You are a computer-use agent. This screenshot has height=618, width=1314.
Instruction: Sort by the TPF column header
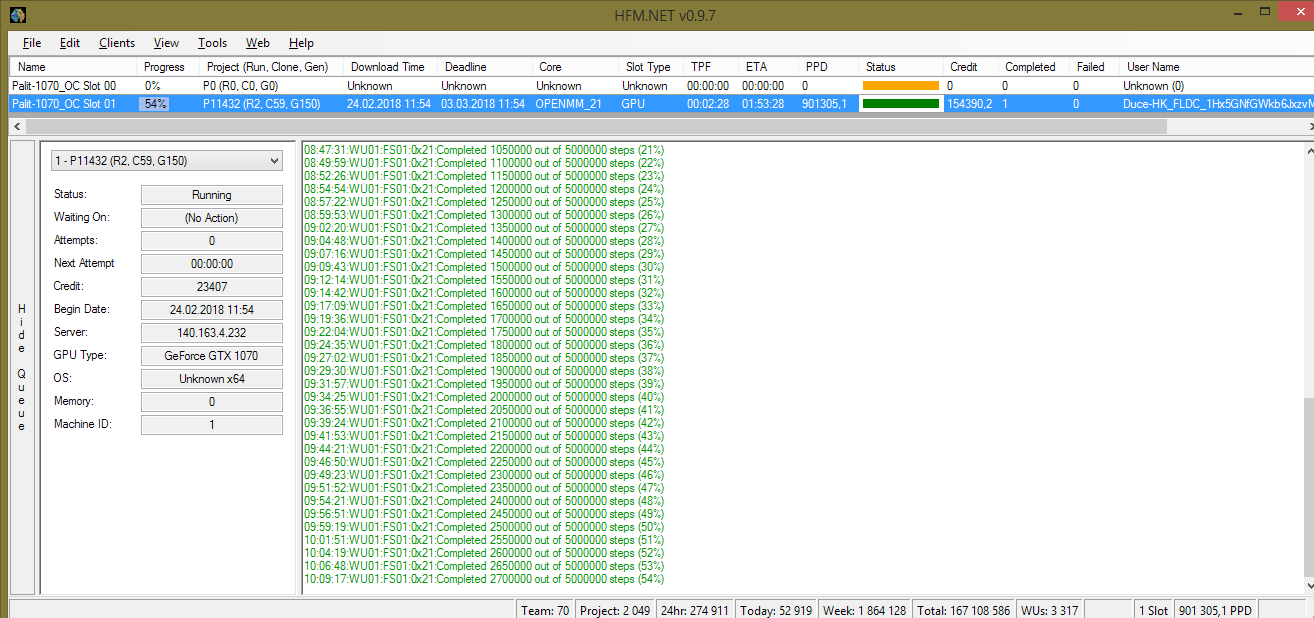point(711,67)
